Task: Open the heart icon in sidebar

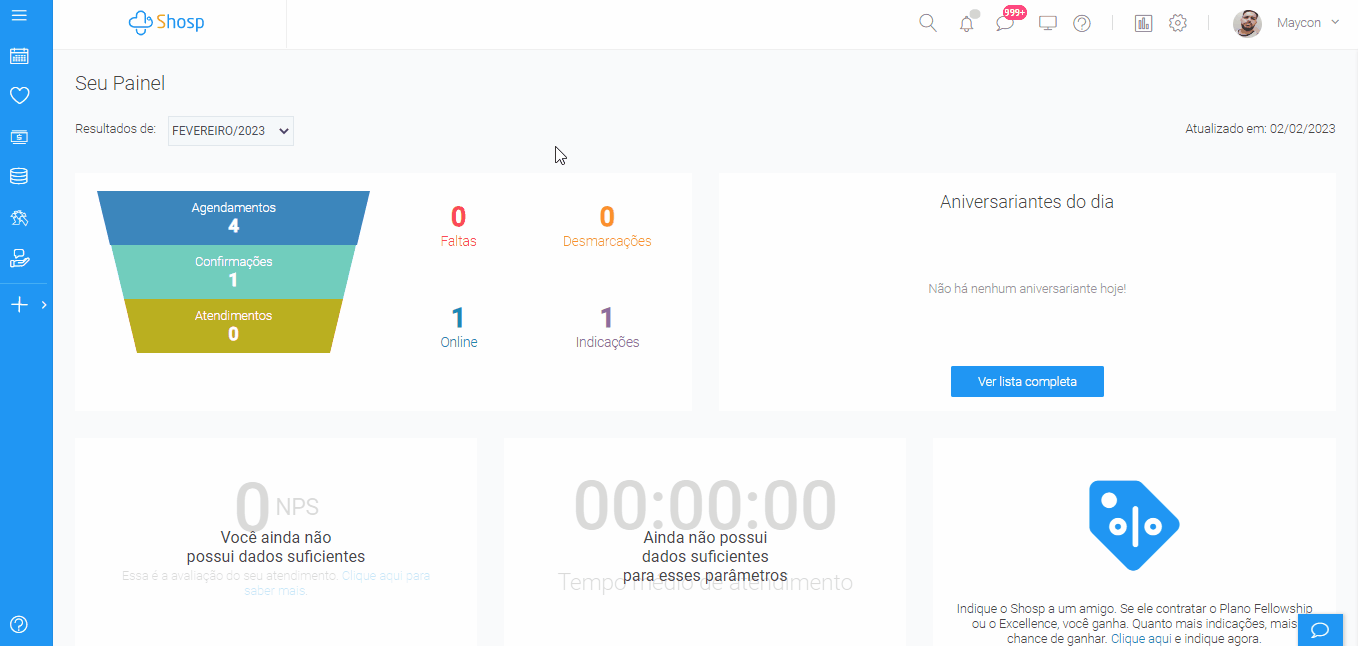Action: [19, 96]
